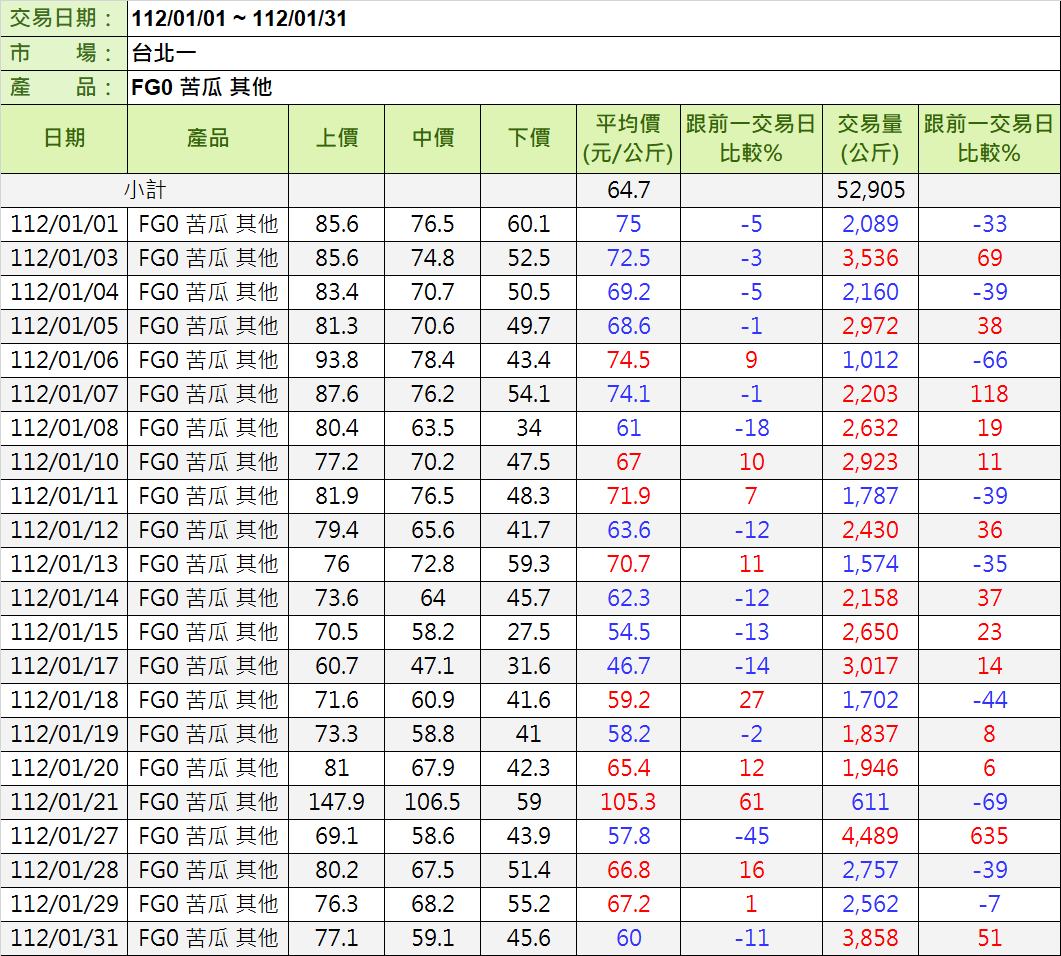This screenshot has height=956, width=1061.
Task: Select the subtotal average price 64.7
Action: point(628,190)
